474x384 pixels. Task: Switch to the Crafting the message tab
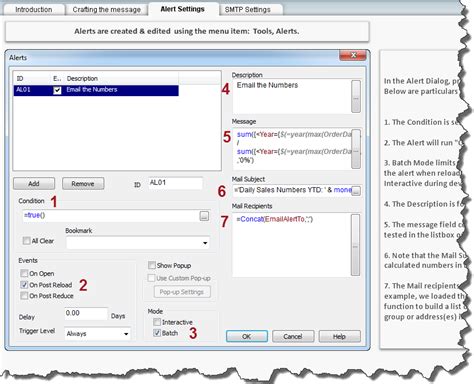[x=107, y=9]
